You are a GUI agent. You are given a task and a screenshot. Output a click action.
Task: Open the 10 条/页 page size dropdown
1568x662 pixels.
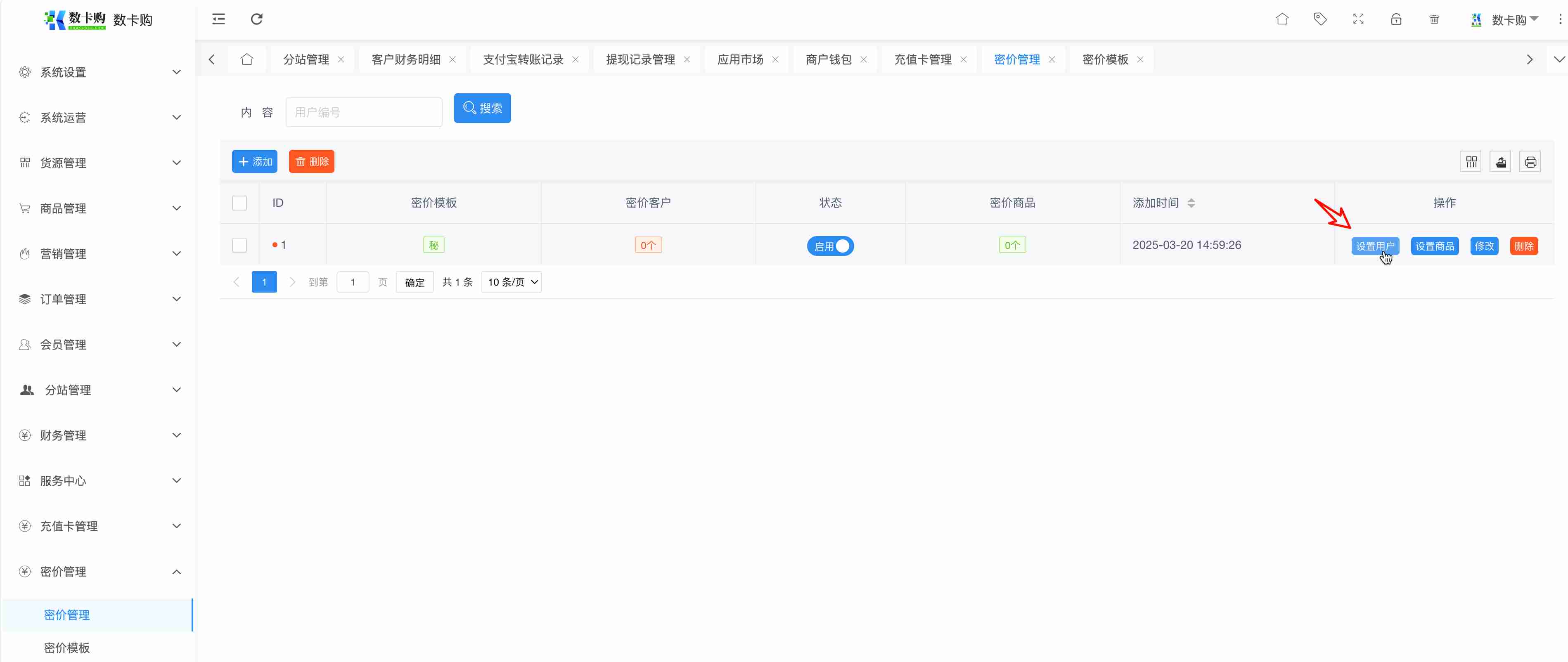pos(511,282)
